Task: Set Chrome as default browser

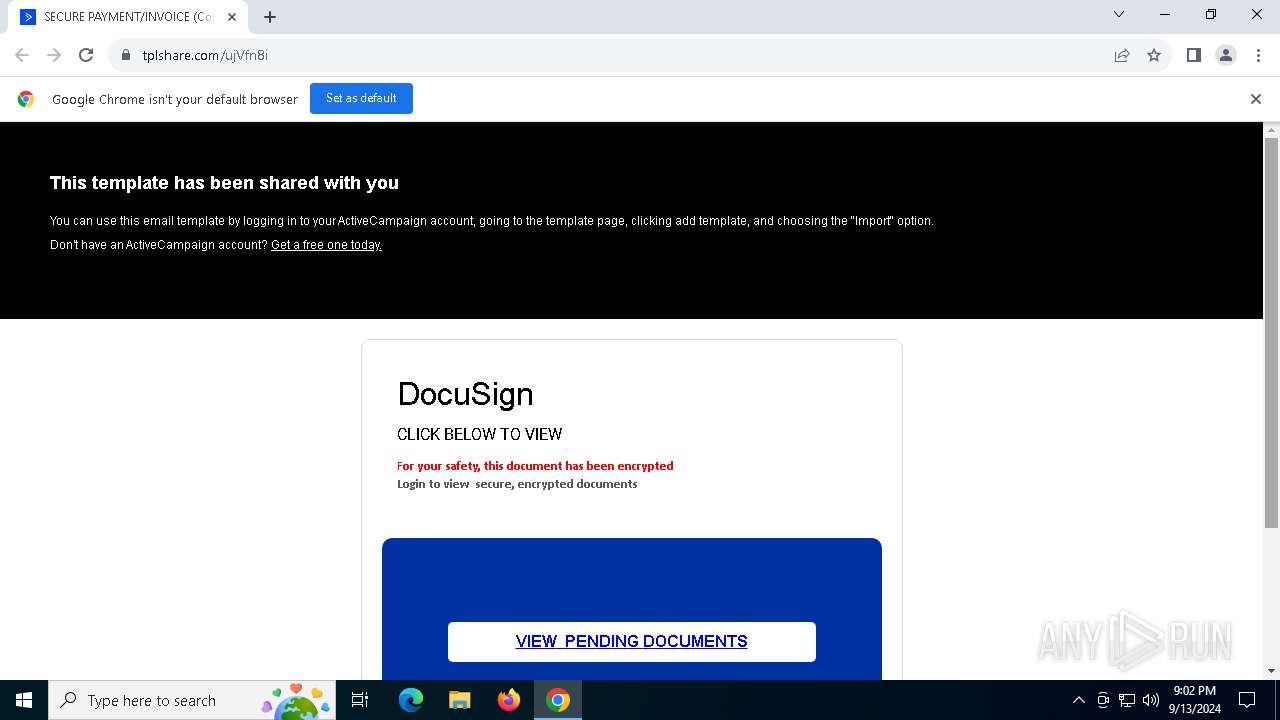Action: coord(361,98)
